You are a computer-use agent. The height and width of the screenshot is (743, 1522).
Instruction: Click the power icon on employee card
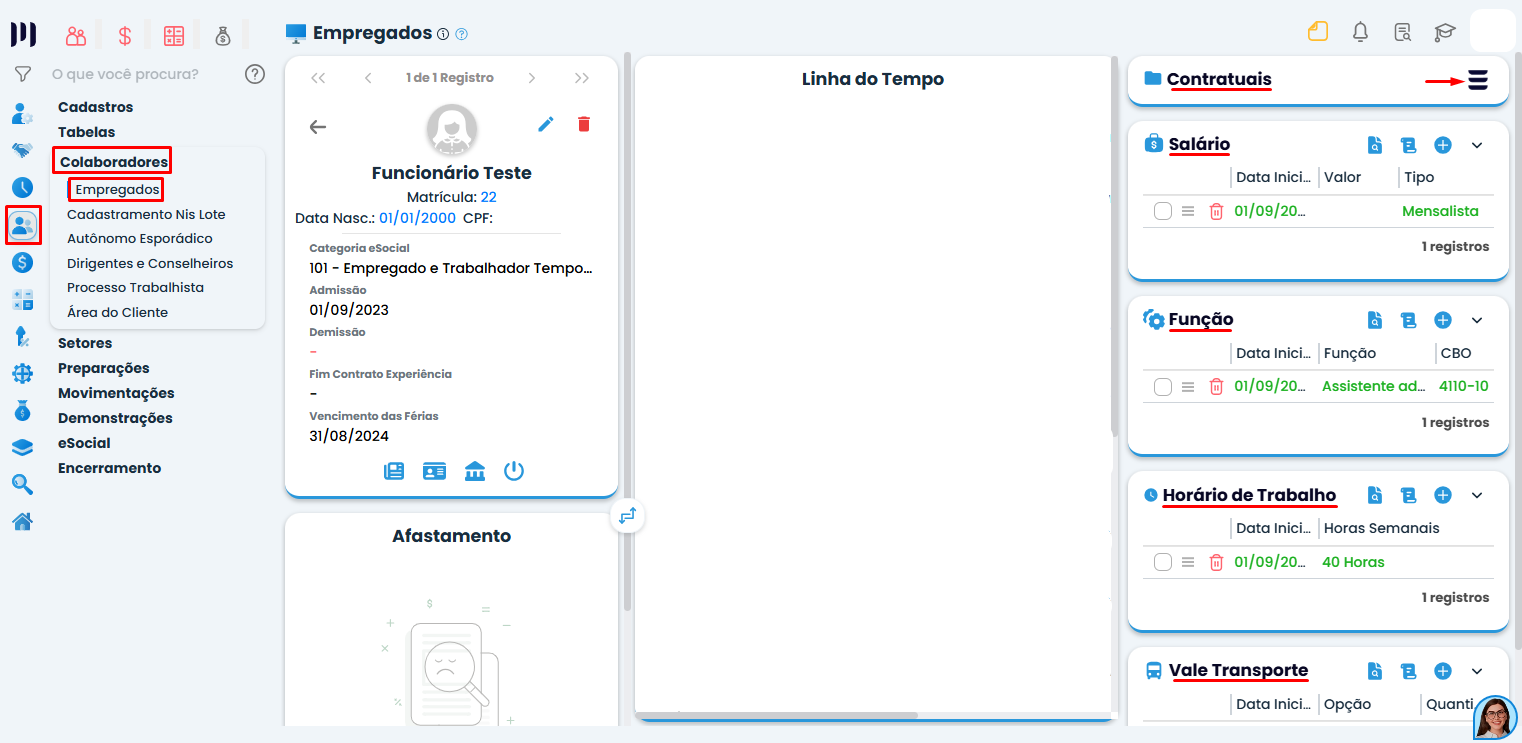click(x=514, y=471)
